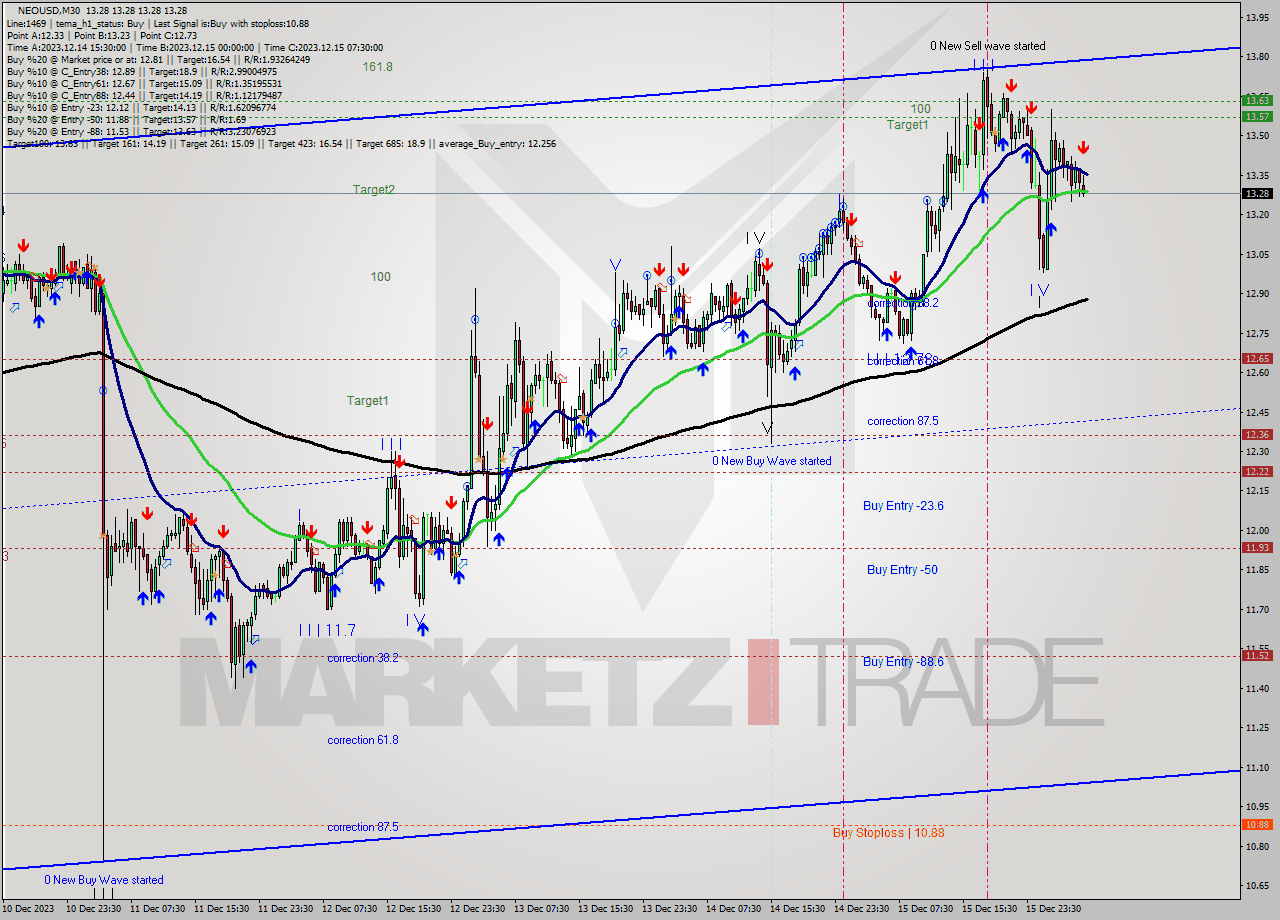The width and height of the screenshot is (1280, 920).
Task: Click the 'Line:1469 | tema_h1_status: Buy' info line
Action: 158,23
